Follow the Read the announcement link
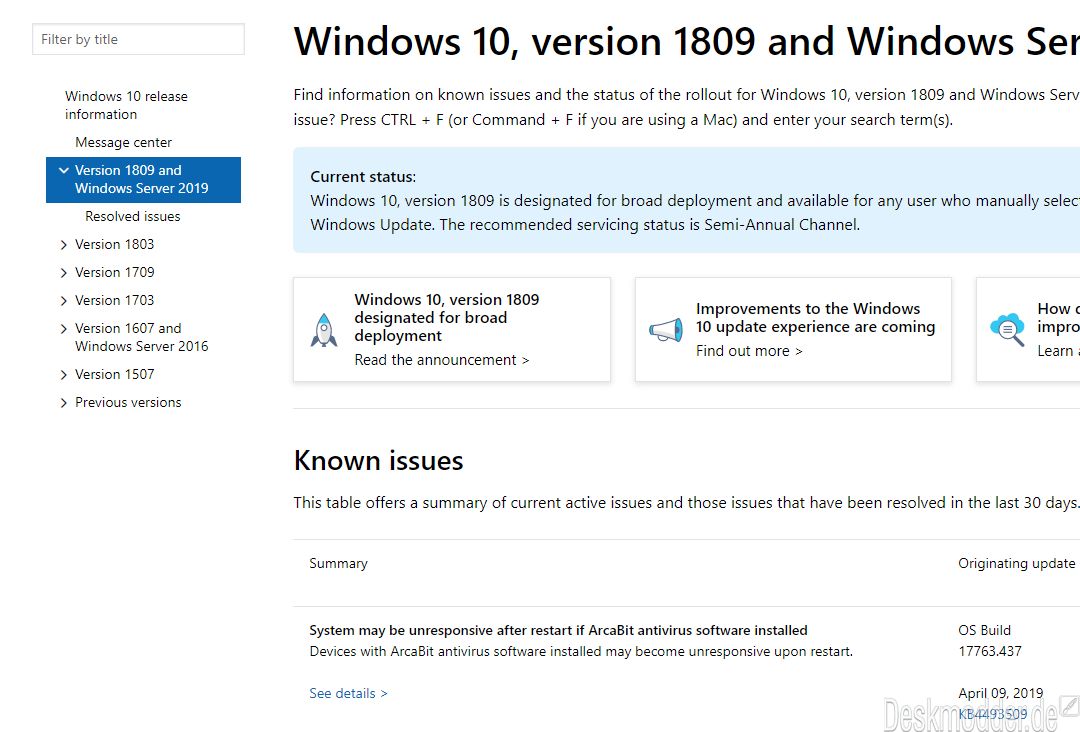The height and width of the screenshot is (732, 1080). [442, 360]
